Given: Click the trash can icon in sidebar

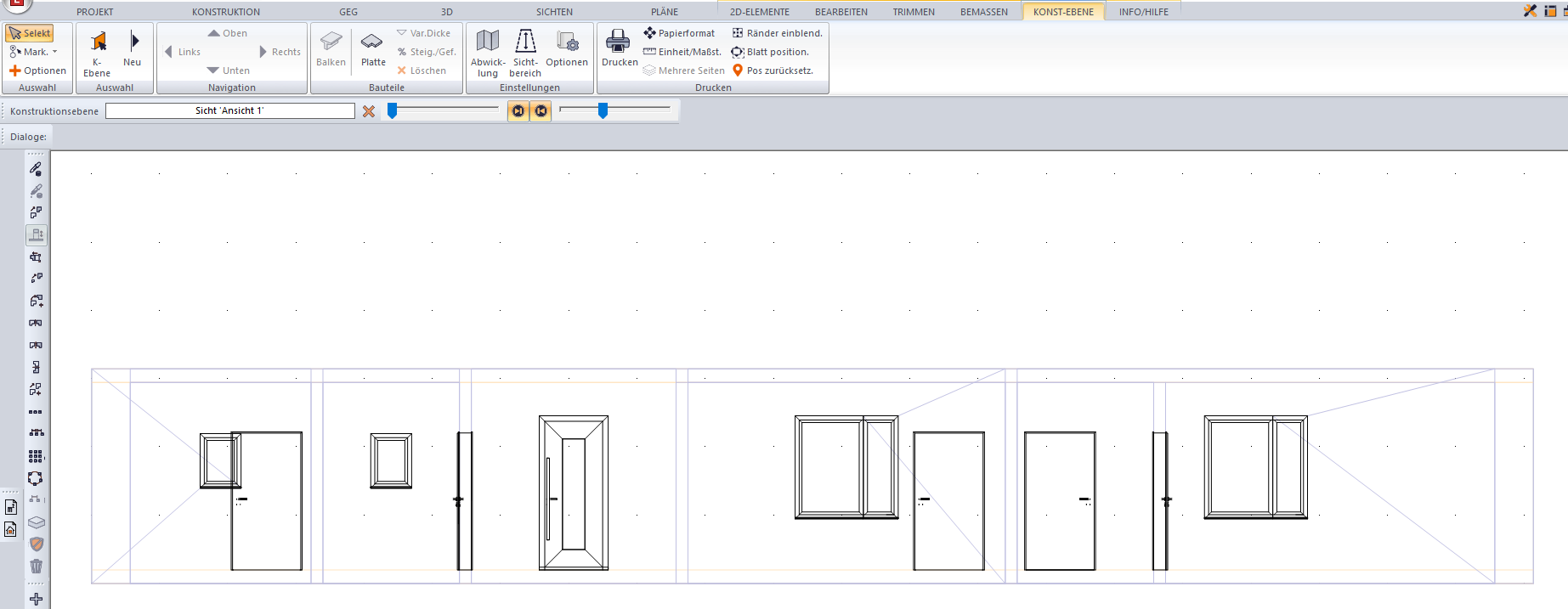Looking at the screenshot, I should click(36, 567).
